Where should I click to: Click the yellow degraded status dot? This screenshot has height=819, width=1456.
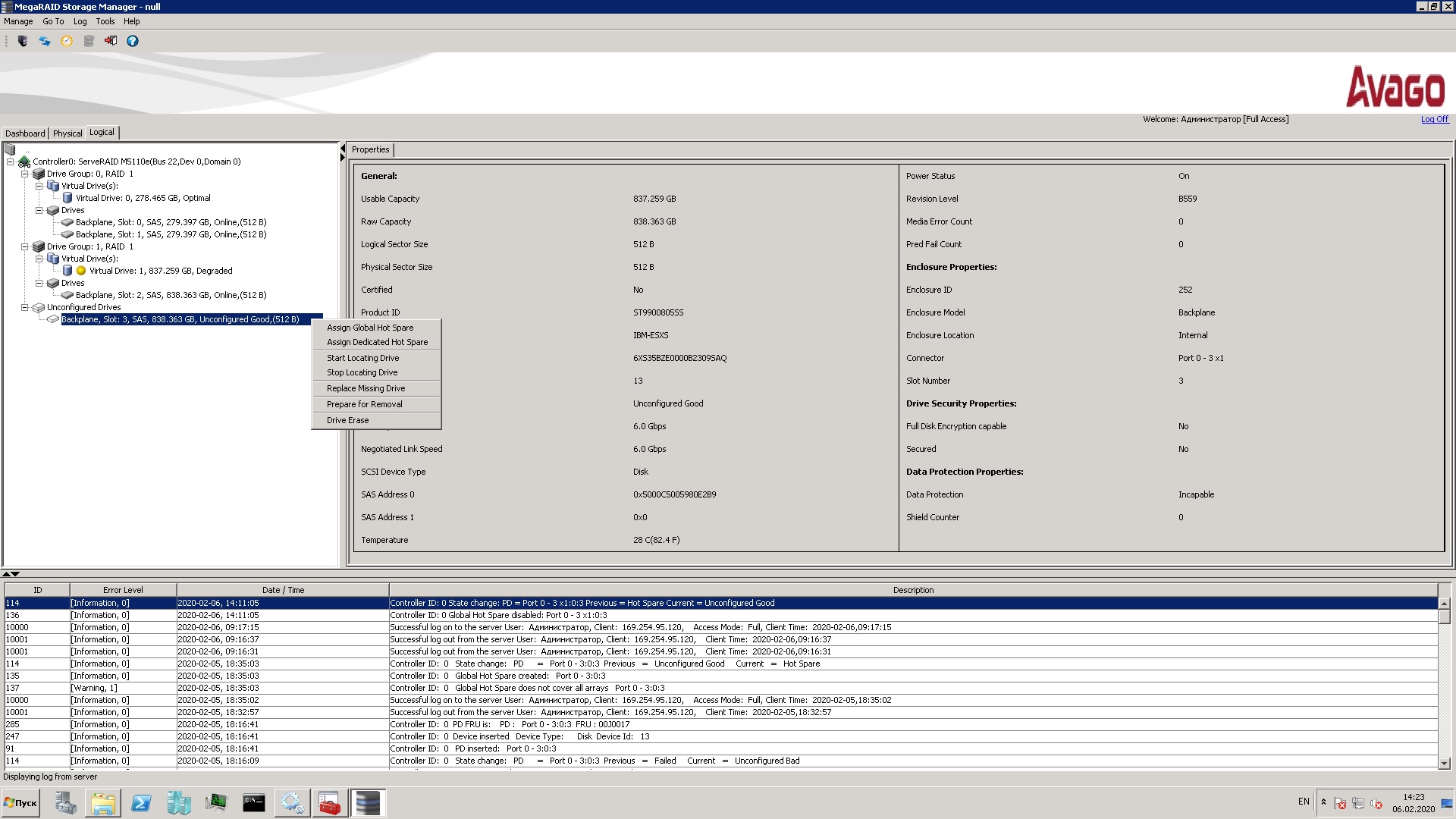81,271
